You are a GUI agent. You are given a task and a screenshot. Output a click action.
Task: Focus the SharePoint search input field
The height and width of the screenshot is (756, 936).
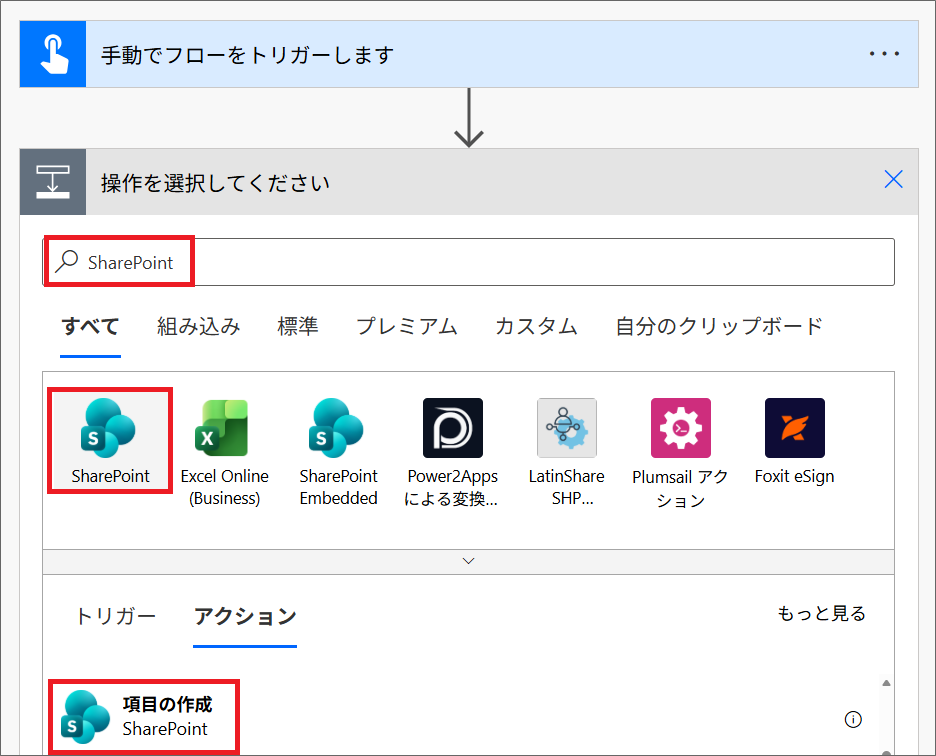point(469,262)
